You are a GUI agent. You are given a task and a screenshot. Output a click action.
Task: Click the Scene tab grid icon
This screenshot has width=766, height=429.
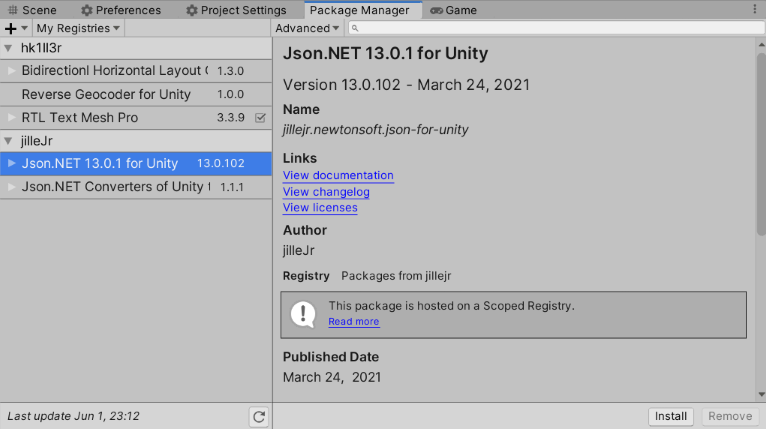pyautogui.click(x=13, y=10)
